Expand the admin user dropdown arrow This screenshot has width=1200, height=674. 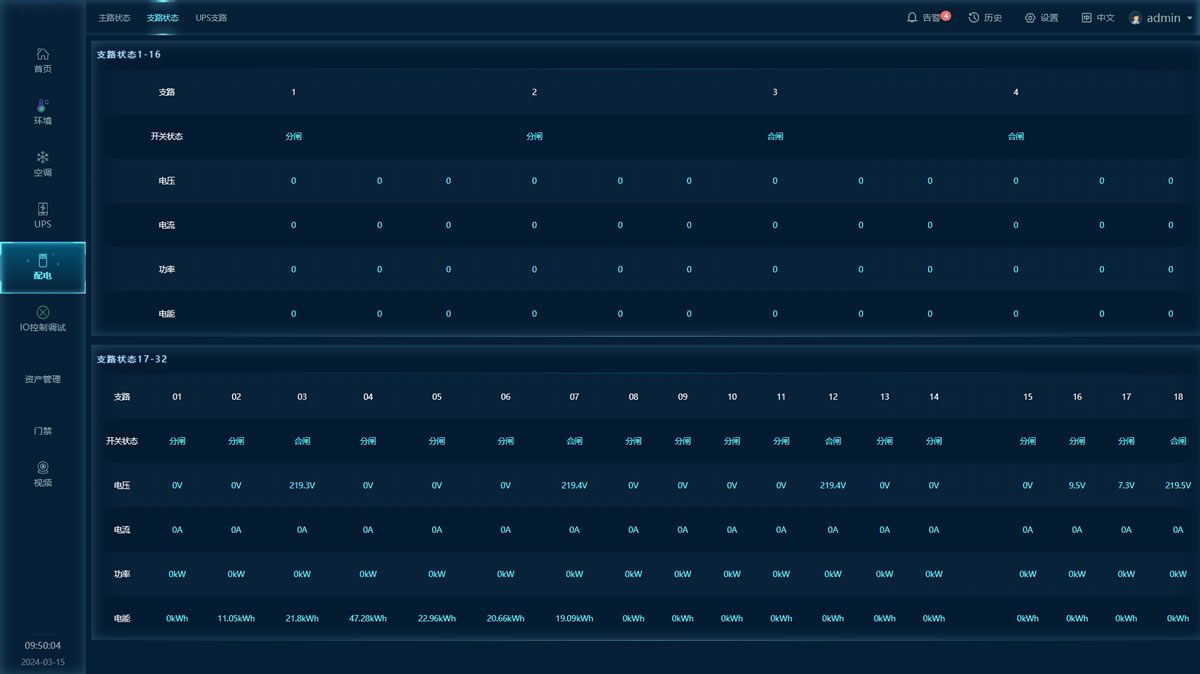(x=1188, y=18)
